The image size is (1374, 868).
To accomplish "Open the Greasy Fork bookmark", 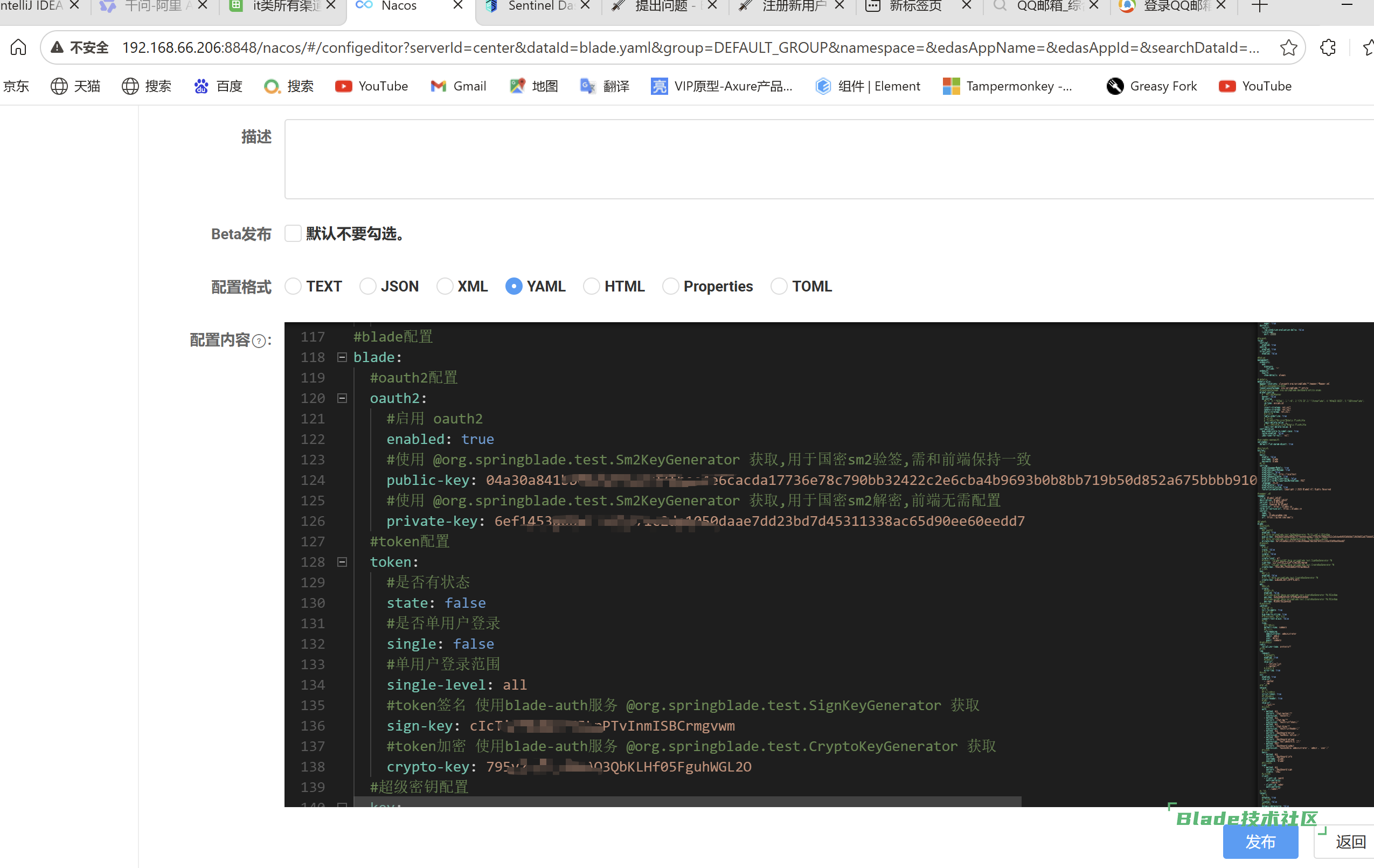I will (1151, 86).
